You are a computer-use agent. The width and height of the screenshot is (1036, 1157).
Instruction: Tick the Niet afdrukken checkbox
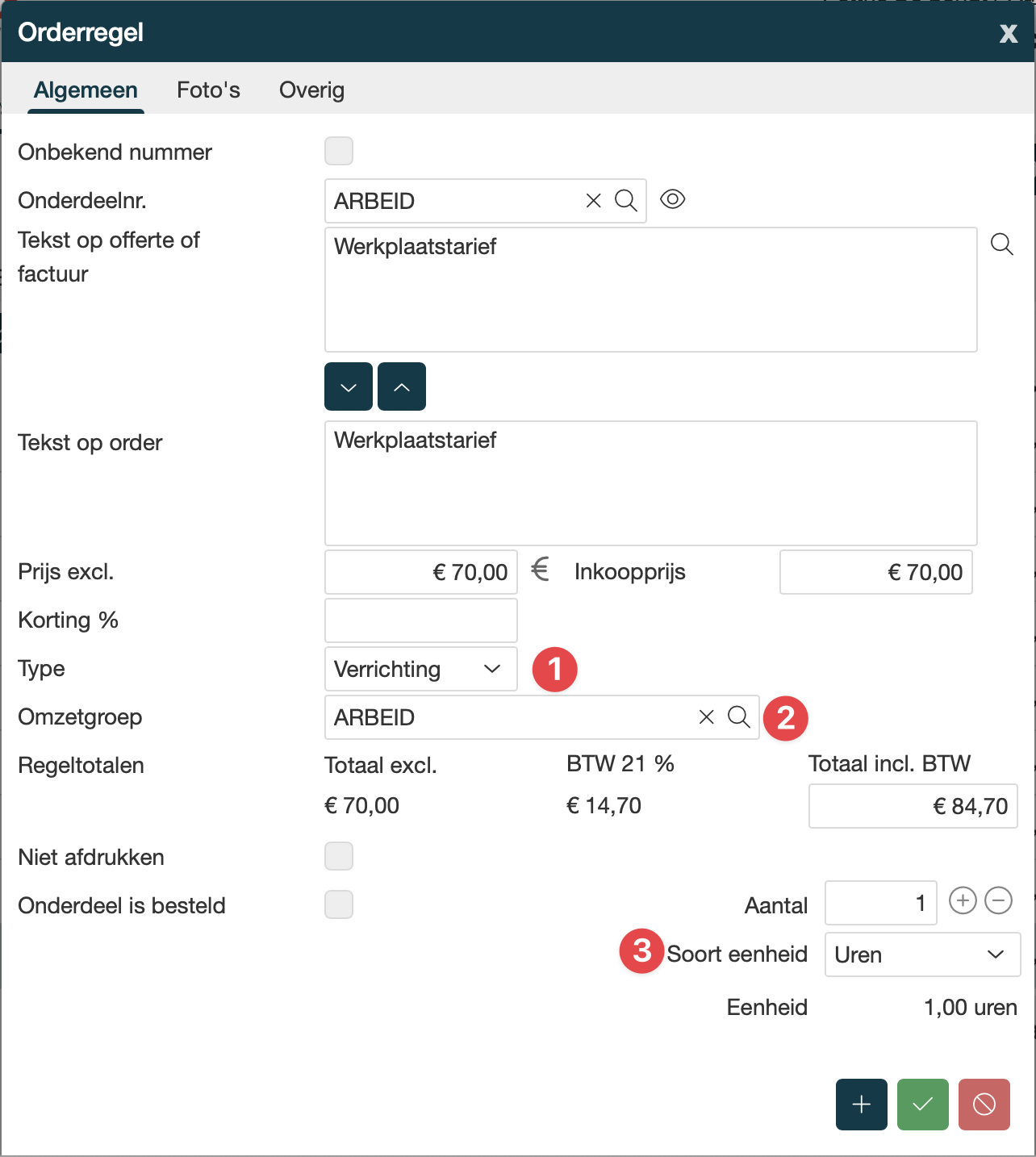pyautogui.click(x=339, y=856)
